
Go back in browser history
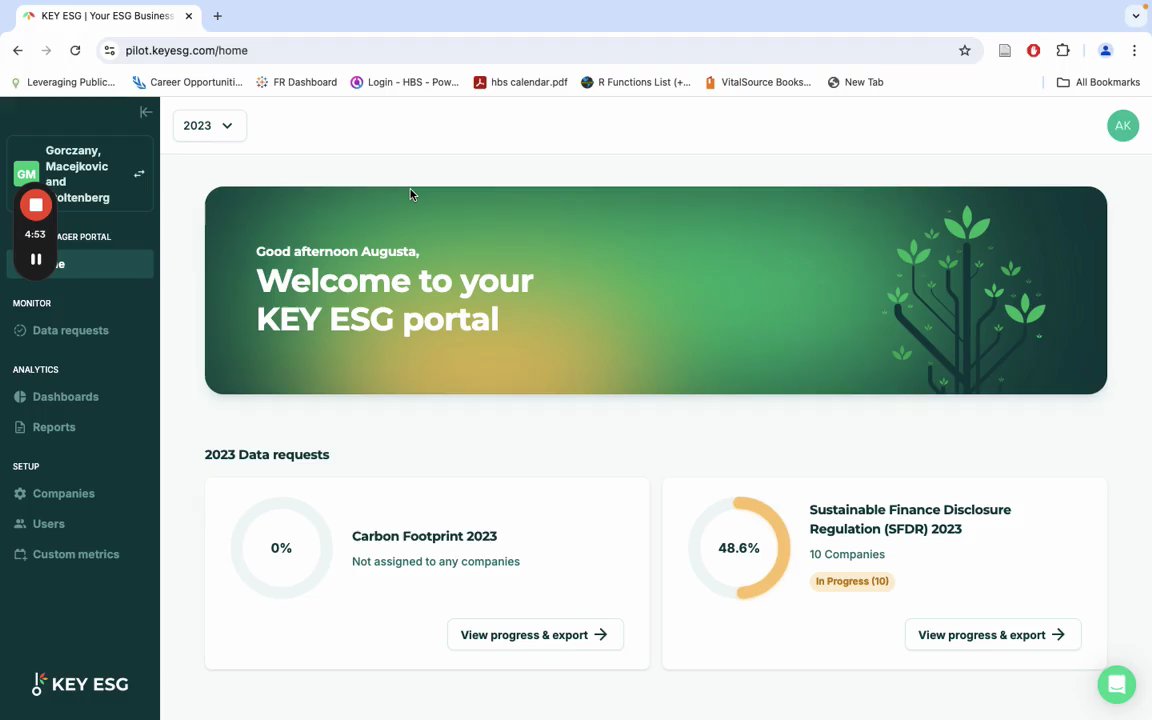(x=18, y=51)
